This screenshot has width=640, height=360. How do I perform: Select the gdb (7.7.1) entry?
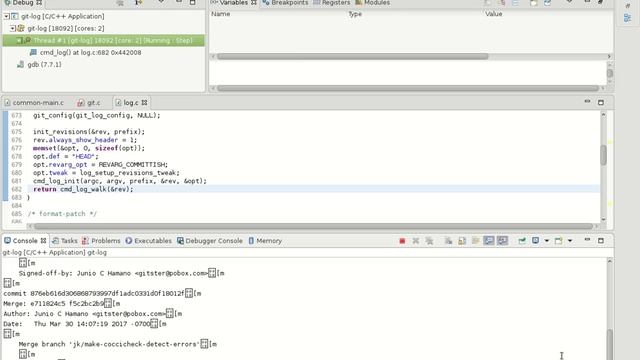pos(44,64)
